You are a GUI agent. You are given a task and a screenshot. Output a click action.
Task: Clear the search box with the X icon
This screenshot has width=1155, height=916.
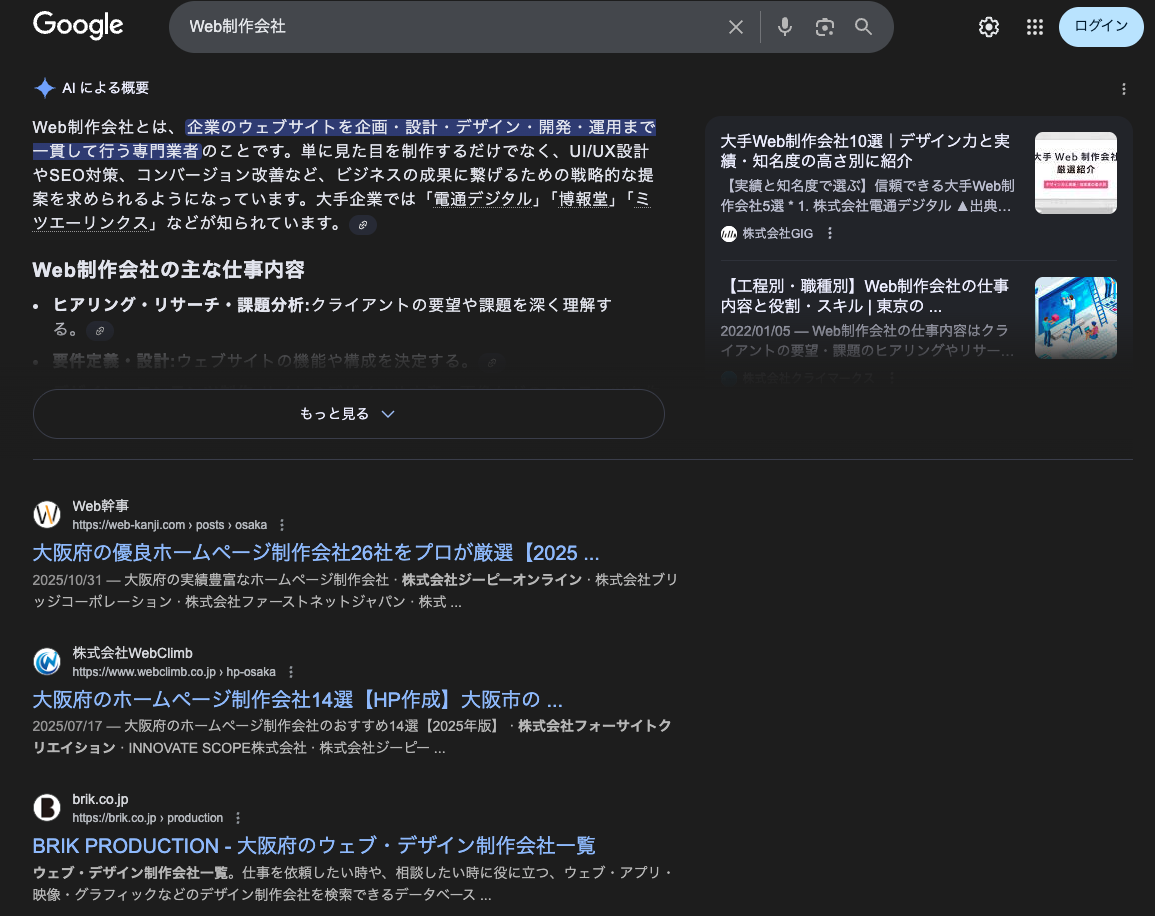(736, 27)
